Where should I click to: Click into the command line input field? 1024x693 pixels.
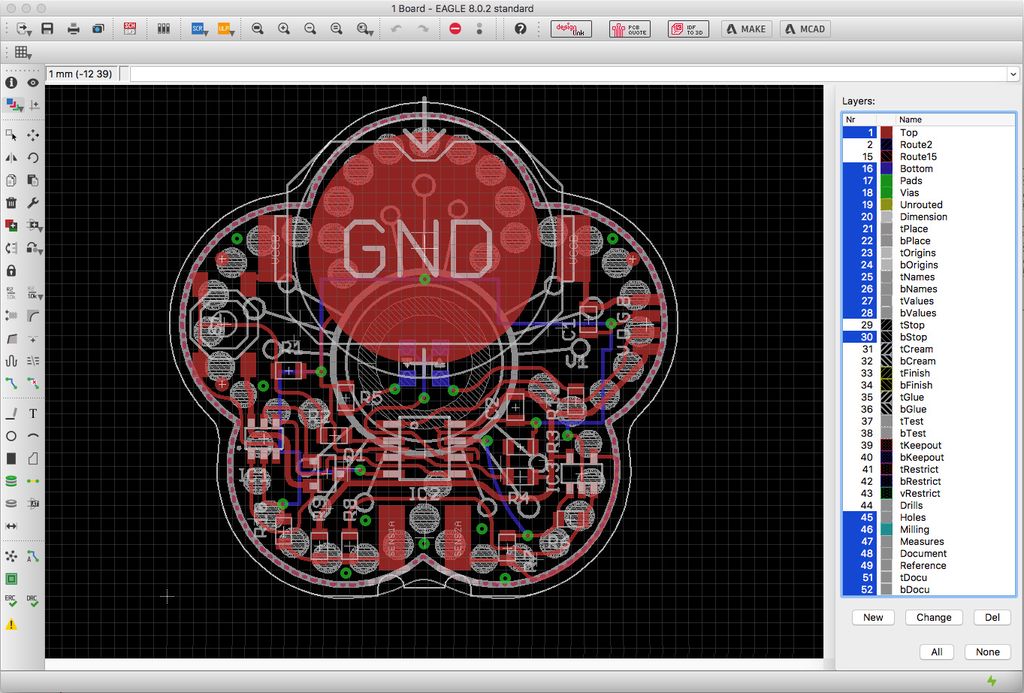tap(568, 74)
